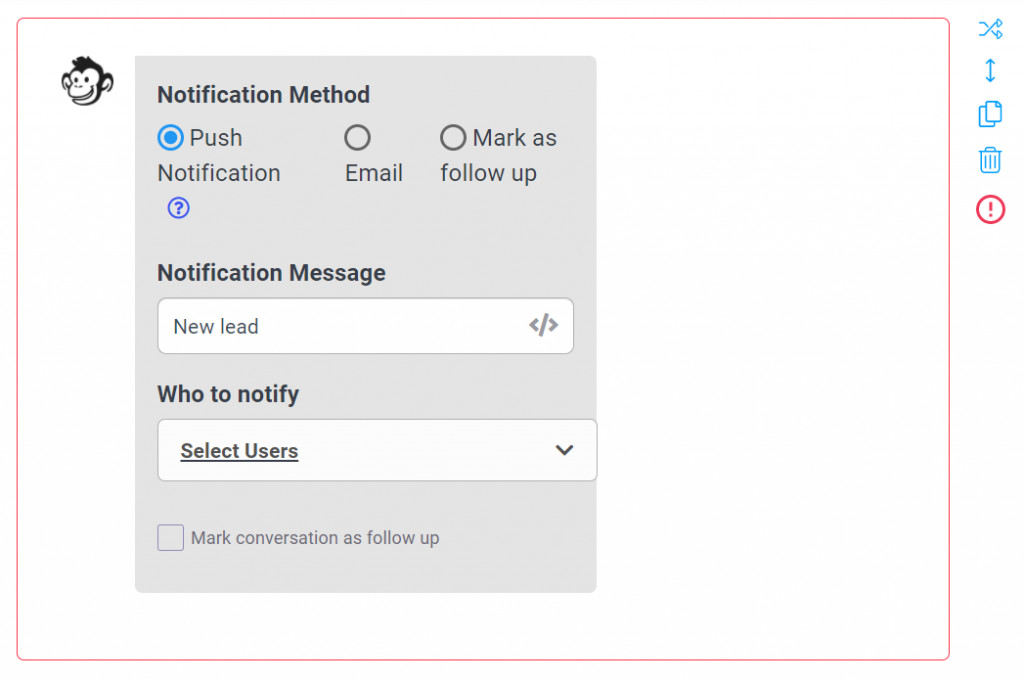The width and height of the screenshot is (1024, 681).
Task: Click the red error warning icon
Action: (x=990, y=209)
